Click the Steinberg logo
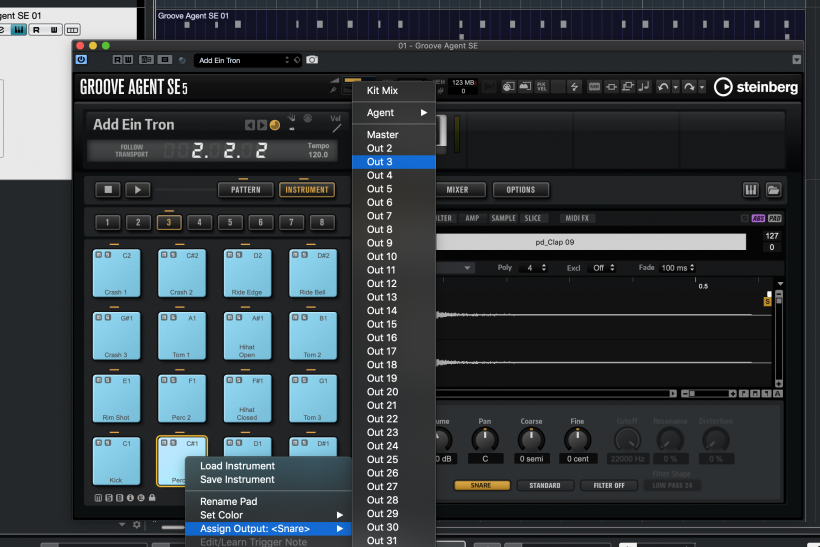This screenshot has width=820, height=547. pyautogui.click(x=756, y=87)
